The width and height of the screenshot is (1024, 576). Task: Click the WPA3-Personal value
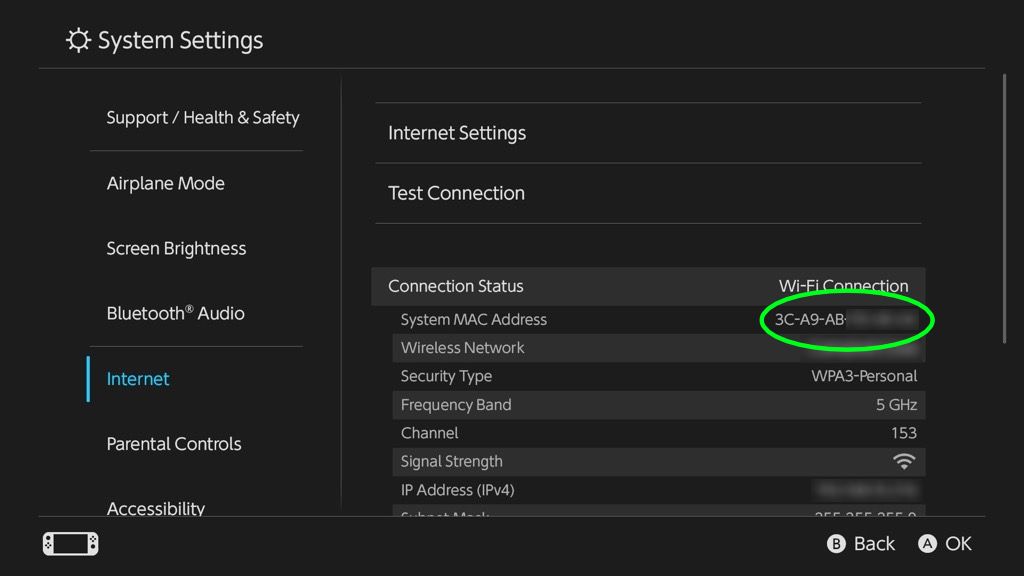click(864, 376)
